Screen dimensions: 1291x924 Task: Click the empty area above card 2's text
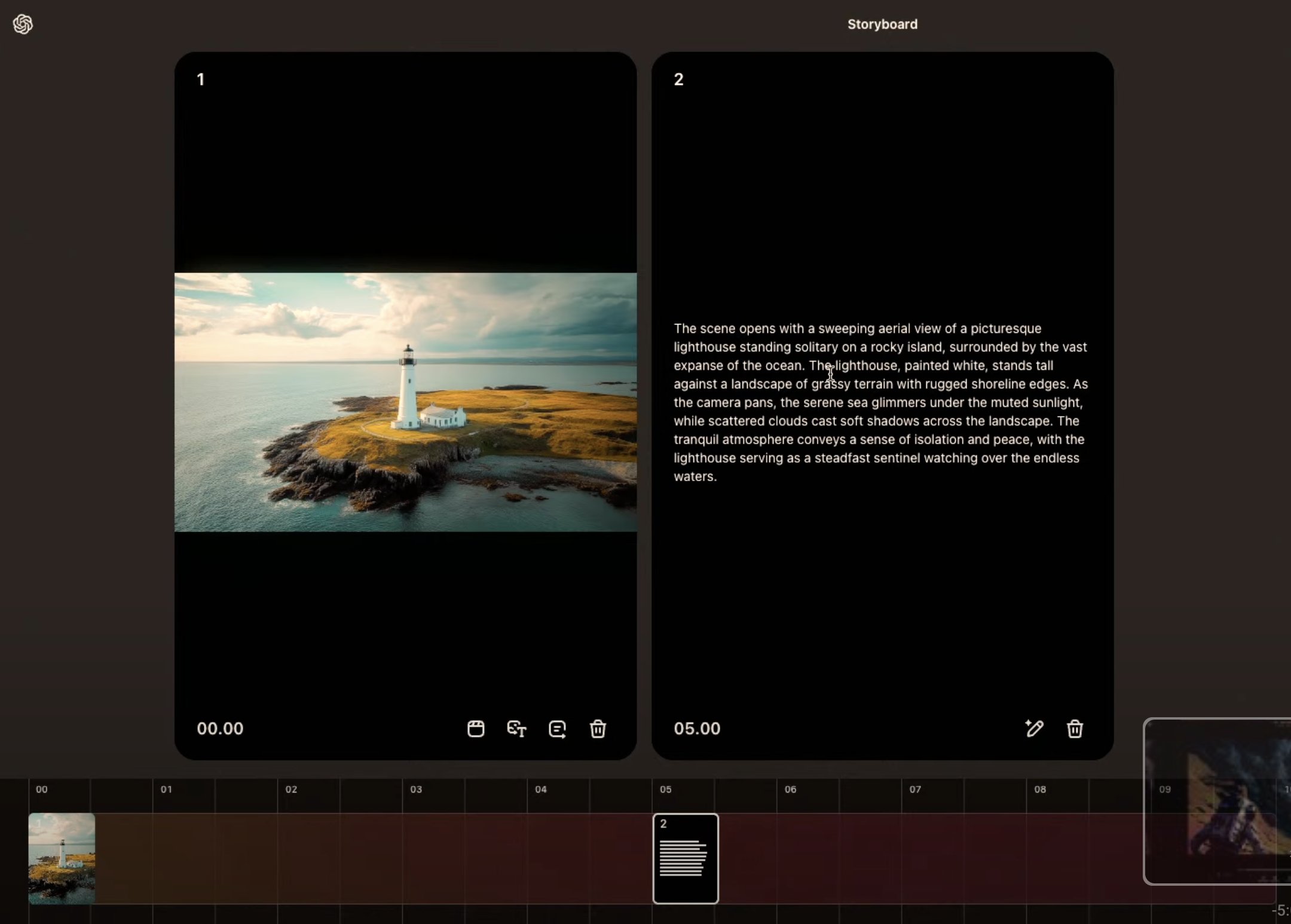tap(882, 197)
